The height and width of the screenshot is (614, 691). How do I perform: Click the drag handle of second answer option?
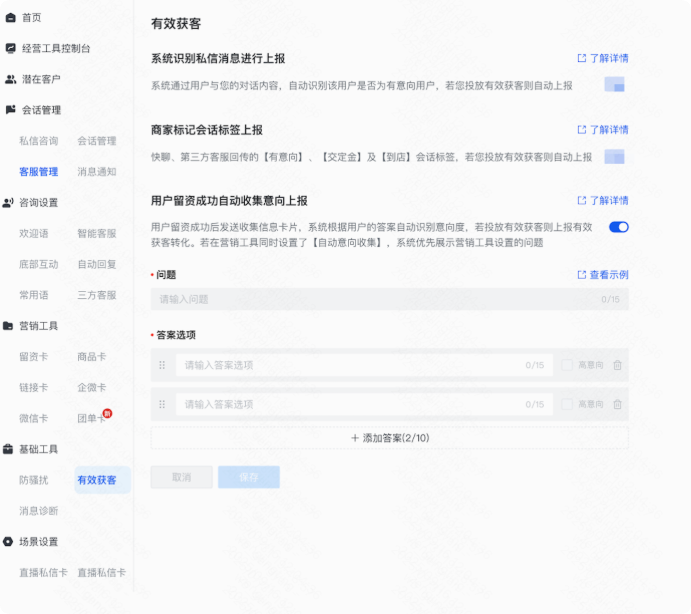pyautogui.click(x=162, y=404)
